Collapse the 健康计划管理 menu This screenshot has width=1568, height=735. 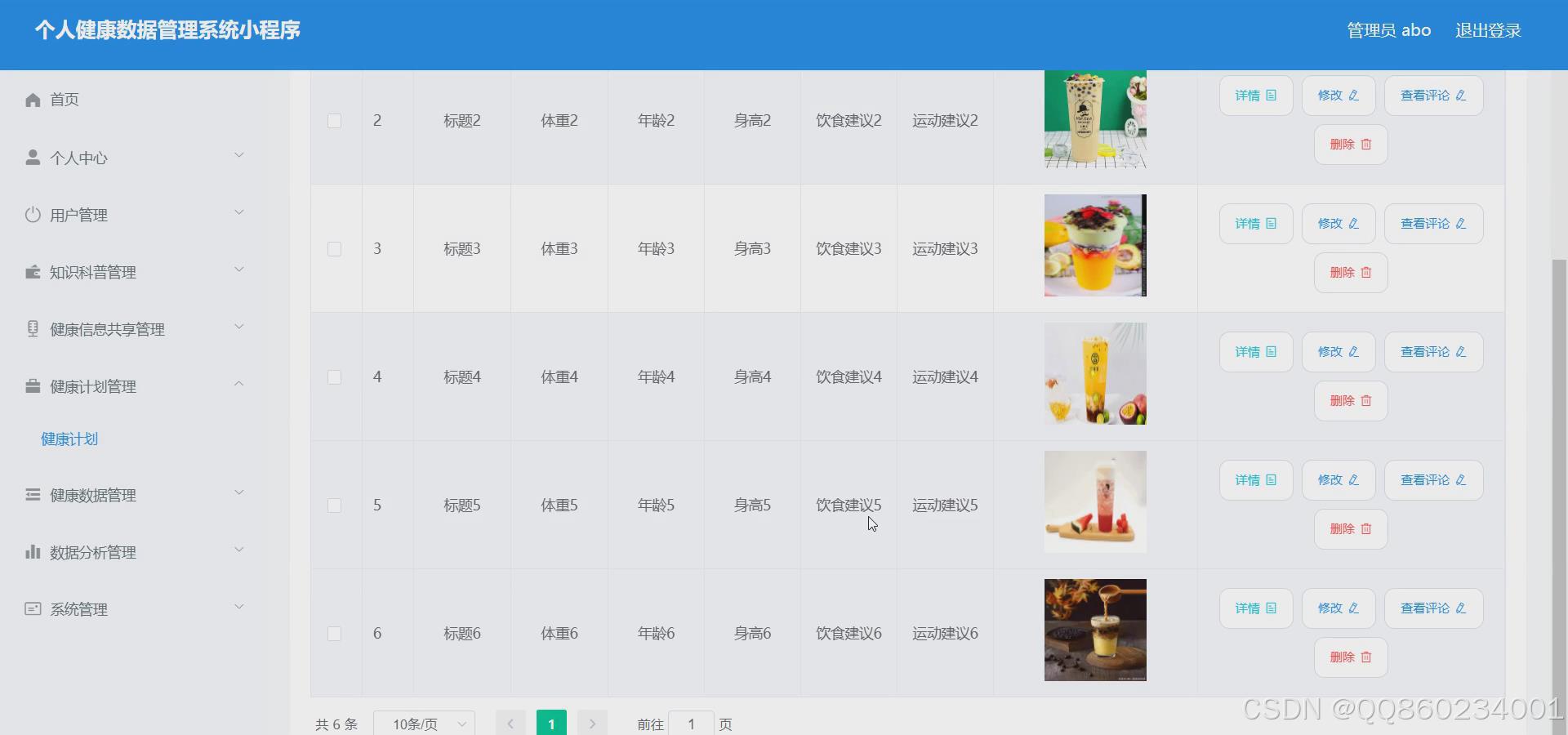point(238,384)
